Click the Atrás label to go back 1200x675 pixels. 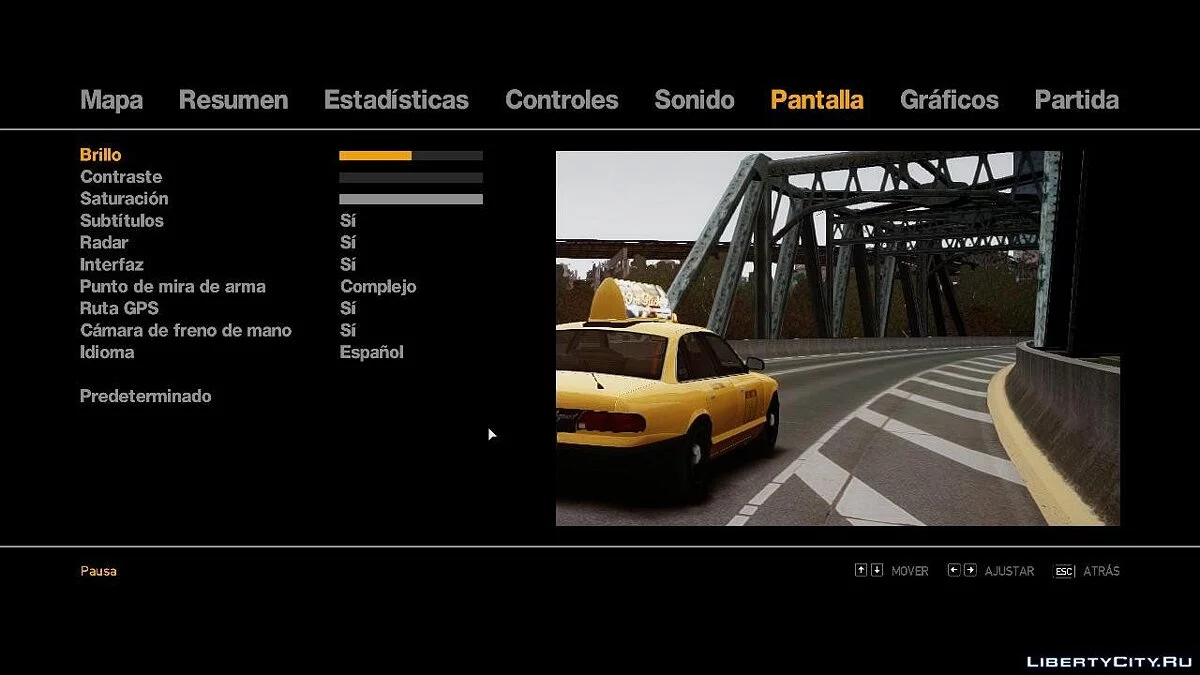(x=1101, y=571)
